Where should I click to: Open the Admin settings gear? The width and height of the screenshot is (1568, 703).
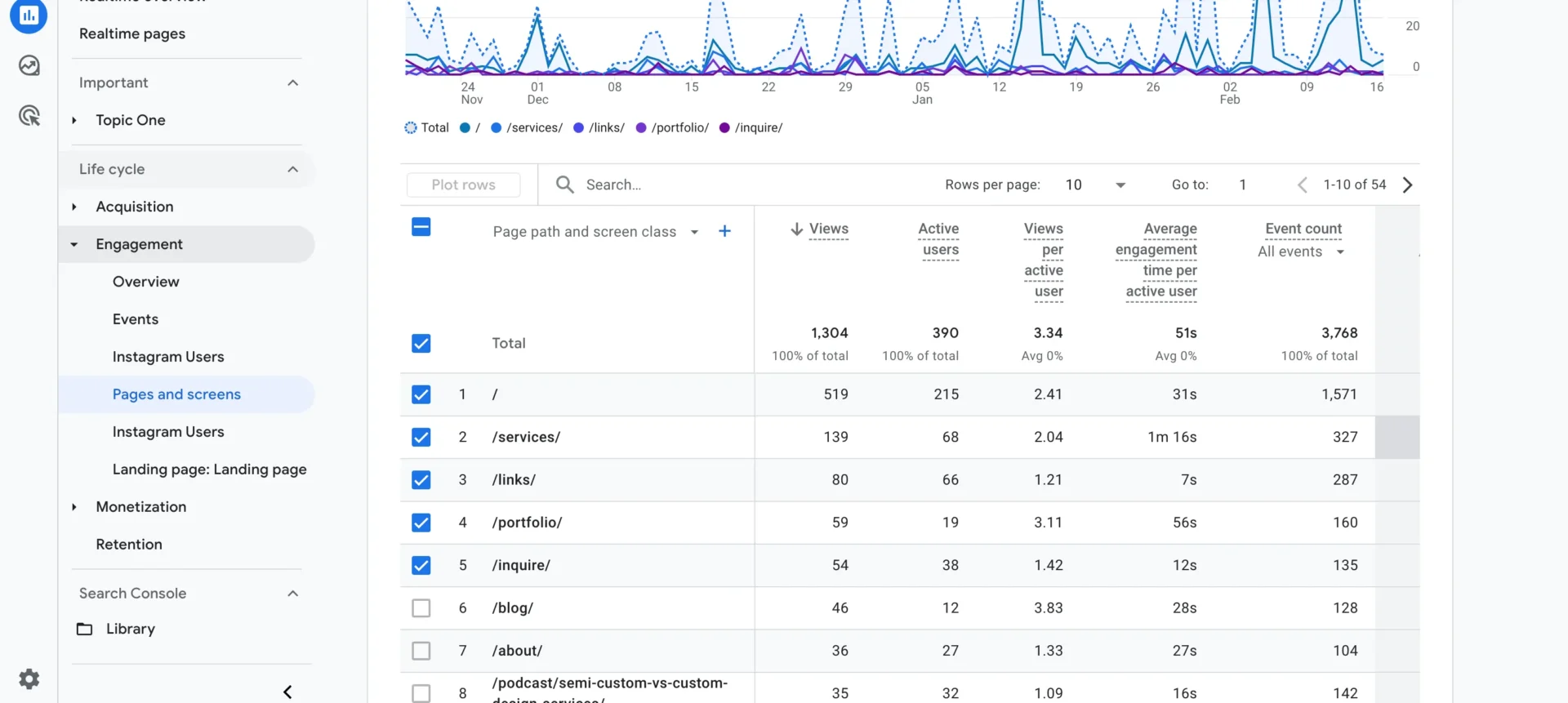coord(29,679)
